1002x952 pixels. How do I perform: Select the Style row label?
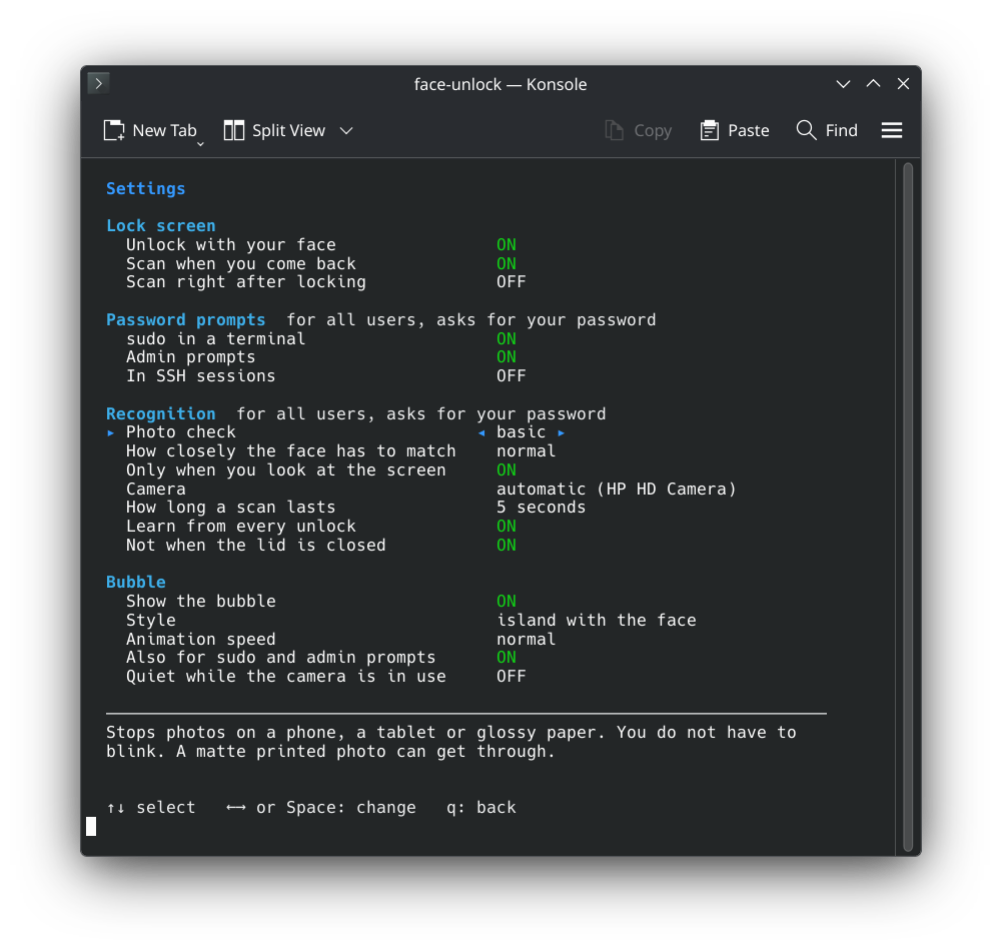pyautogui.click(x=151, y=620)
